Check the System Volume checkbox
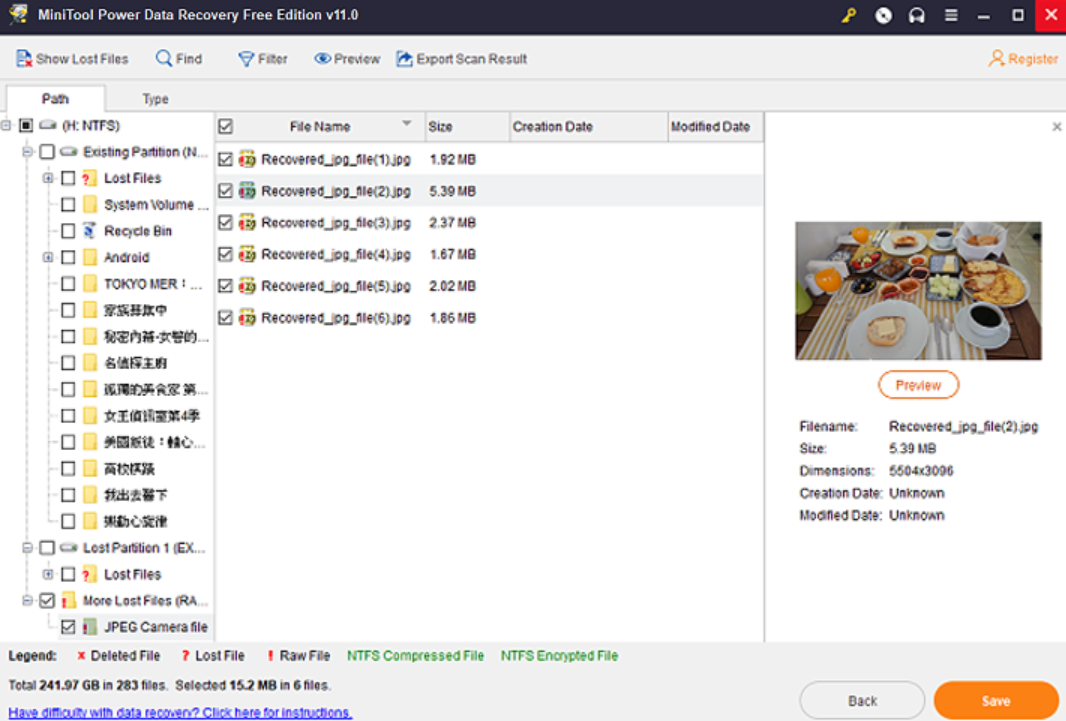 tap(68, 205)
